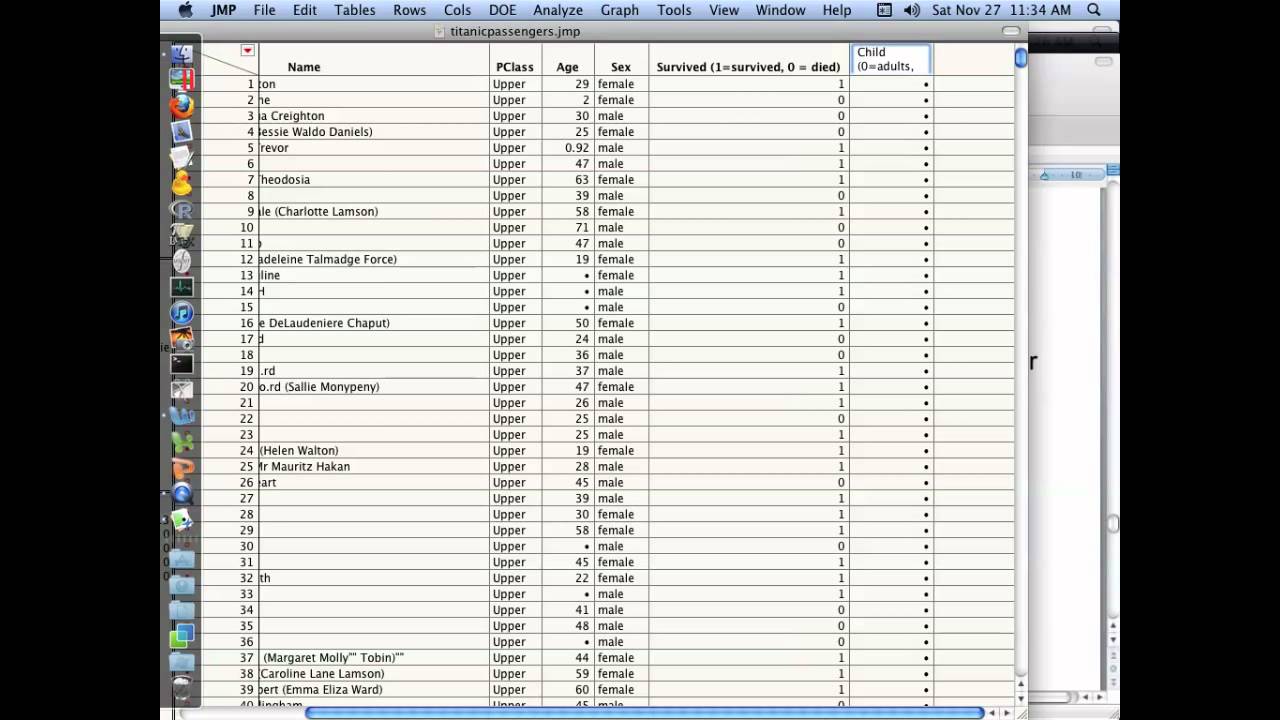Image resolution: width=1280 pixels, height=720 pixels.
Task: Select the Age column header
Action: click(567, 67)
